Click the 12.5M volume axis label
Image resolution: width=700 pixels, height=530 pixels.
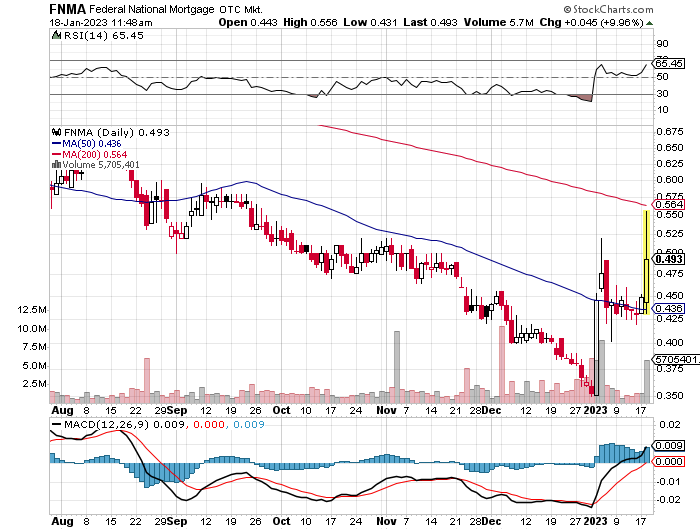32,309
